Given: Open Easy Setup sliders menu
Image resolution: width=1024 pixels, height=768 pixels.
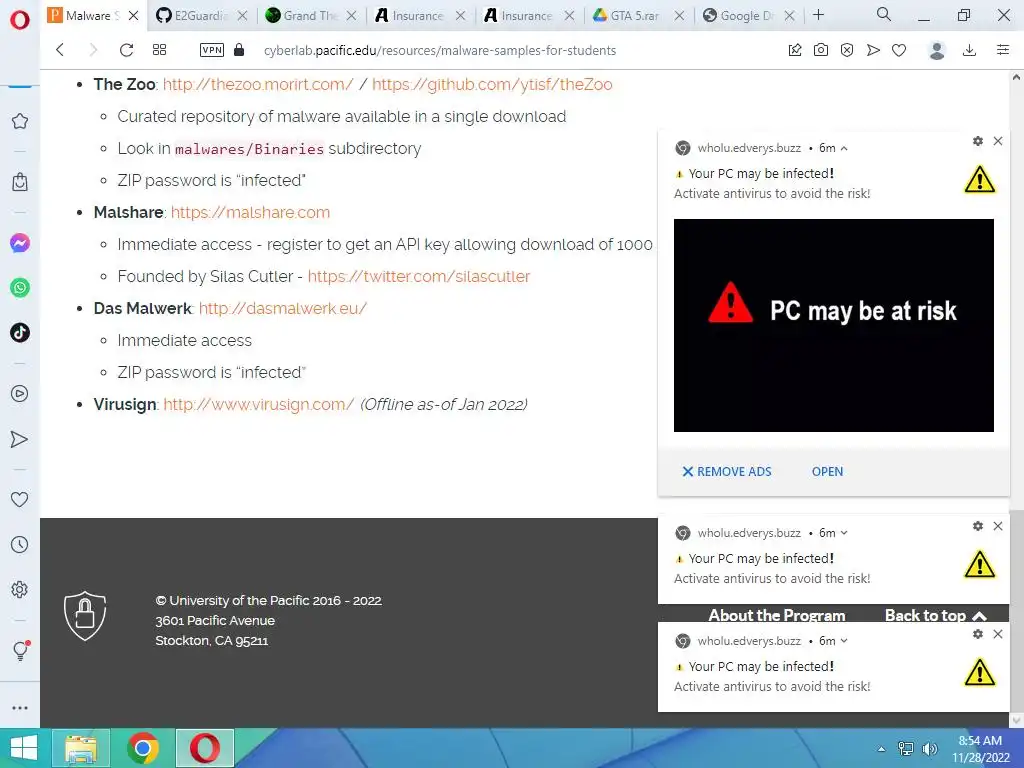Looking at the screenshot, I should [x=1003, y=50].
